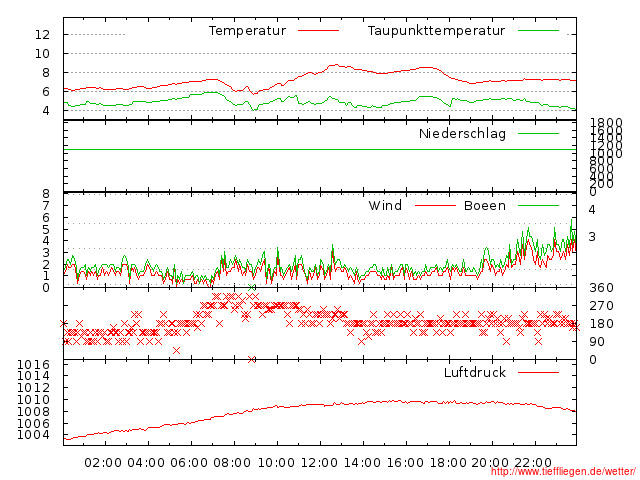Viewport: 640px width, 480px height.
Task: Click the 180 wind direction axis value
Action: [601, 324]
